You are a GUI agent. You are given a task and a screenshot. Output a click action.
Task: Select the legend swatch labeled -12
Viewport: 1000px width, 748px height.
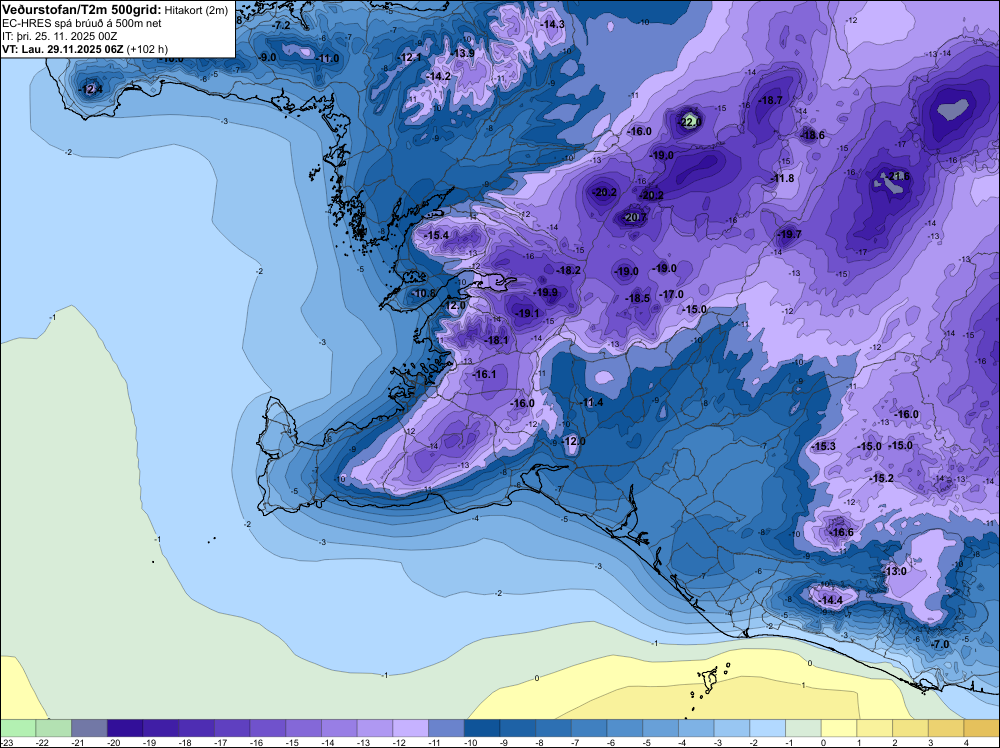[411, 728]
